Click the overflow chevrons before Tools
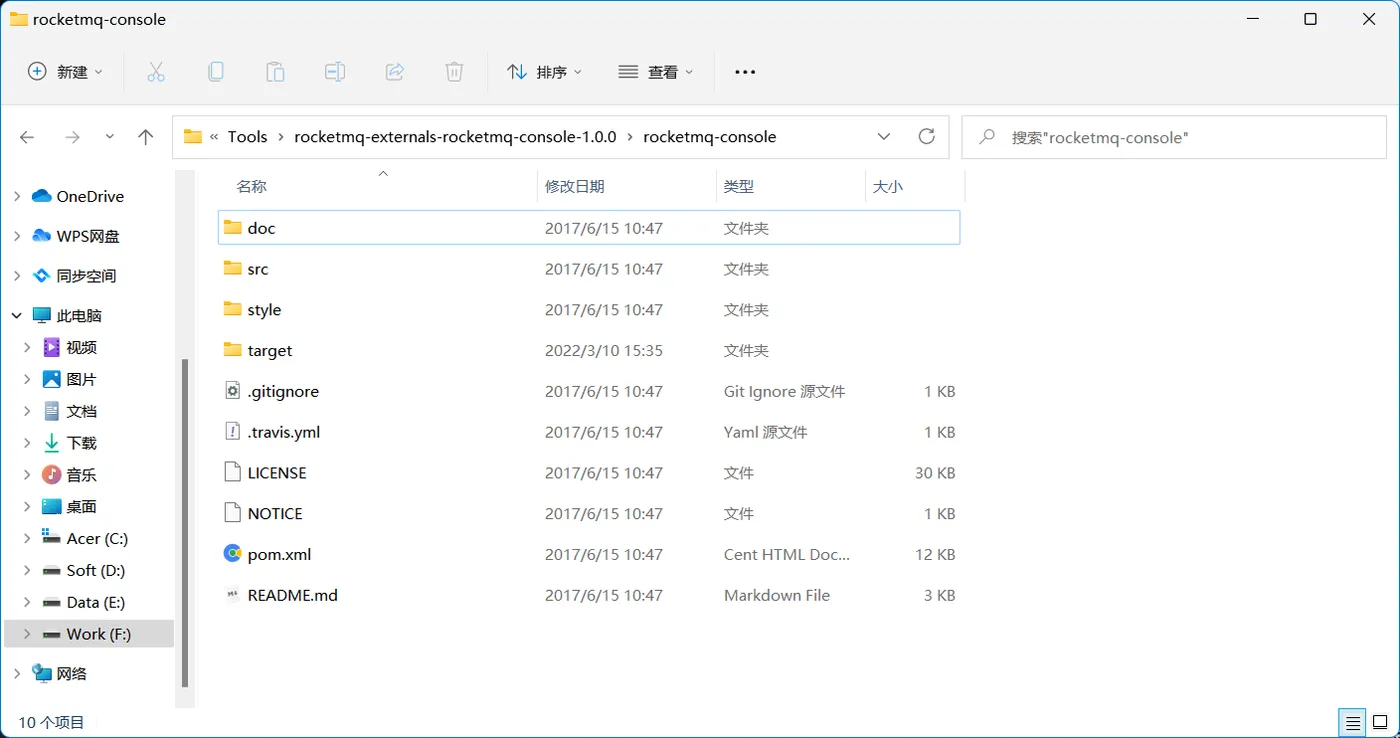This screenshot has height=738, width=1400. pos(214,137)
